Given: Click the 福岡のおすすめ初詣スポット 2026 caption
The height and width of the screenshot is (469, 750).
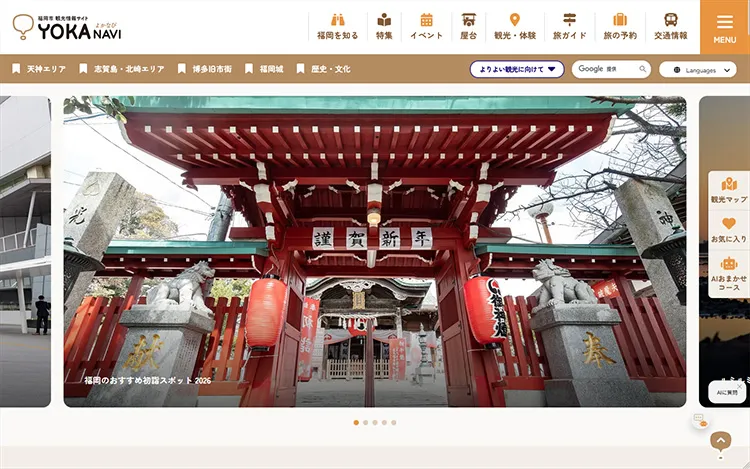Looking at the screenshot, I should tap(147, 381).
